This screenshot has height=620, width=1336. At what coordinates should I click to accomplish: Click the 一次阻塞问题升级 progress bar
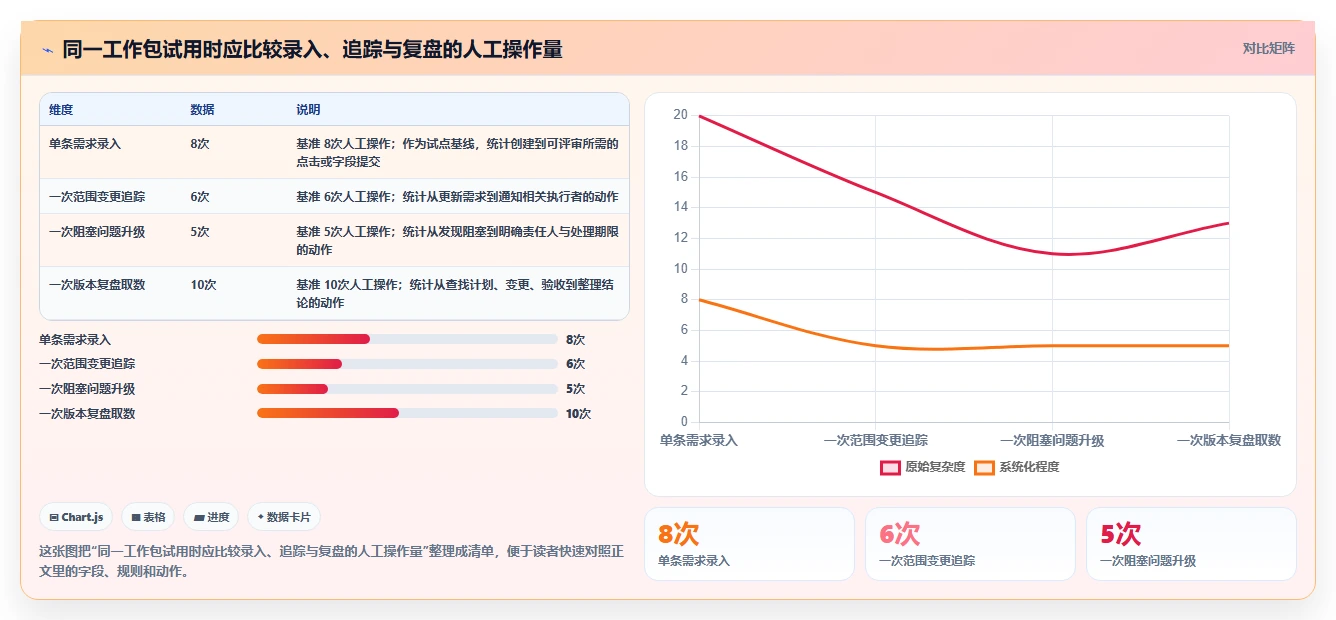pos(407,389)
